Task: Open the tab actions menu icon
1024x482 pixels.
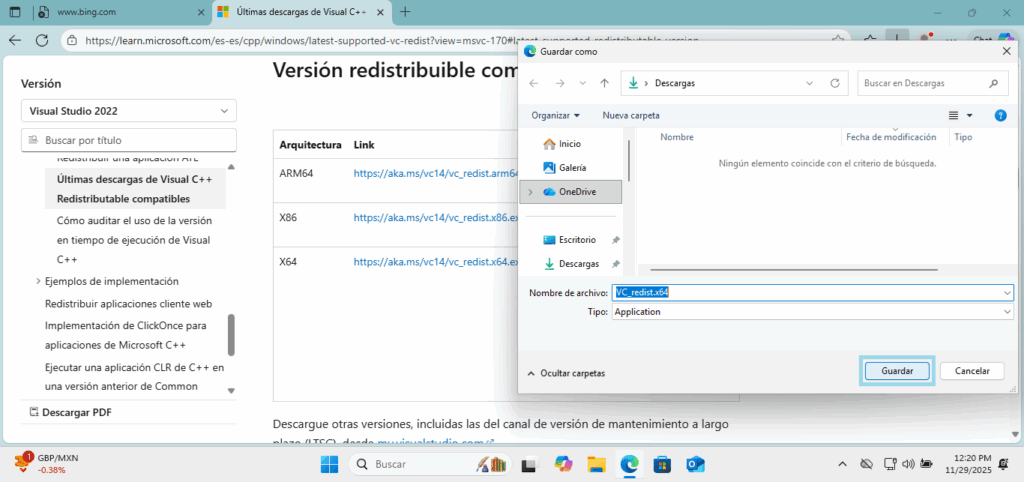Action: coord(14,12)
